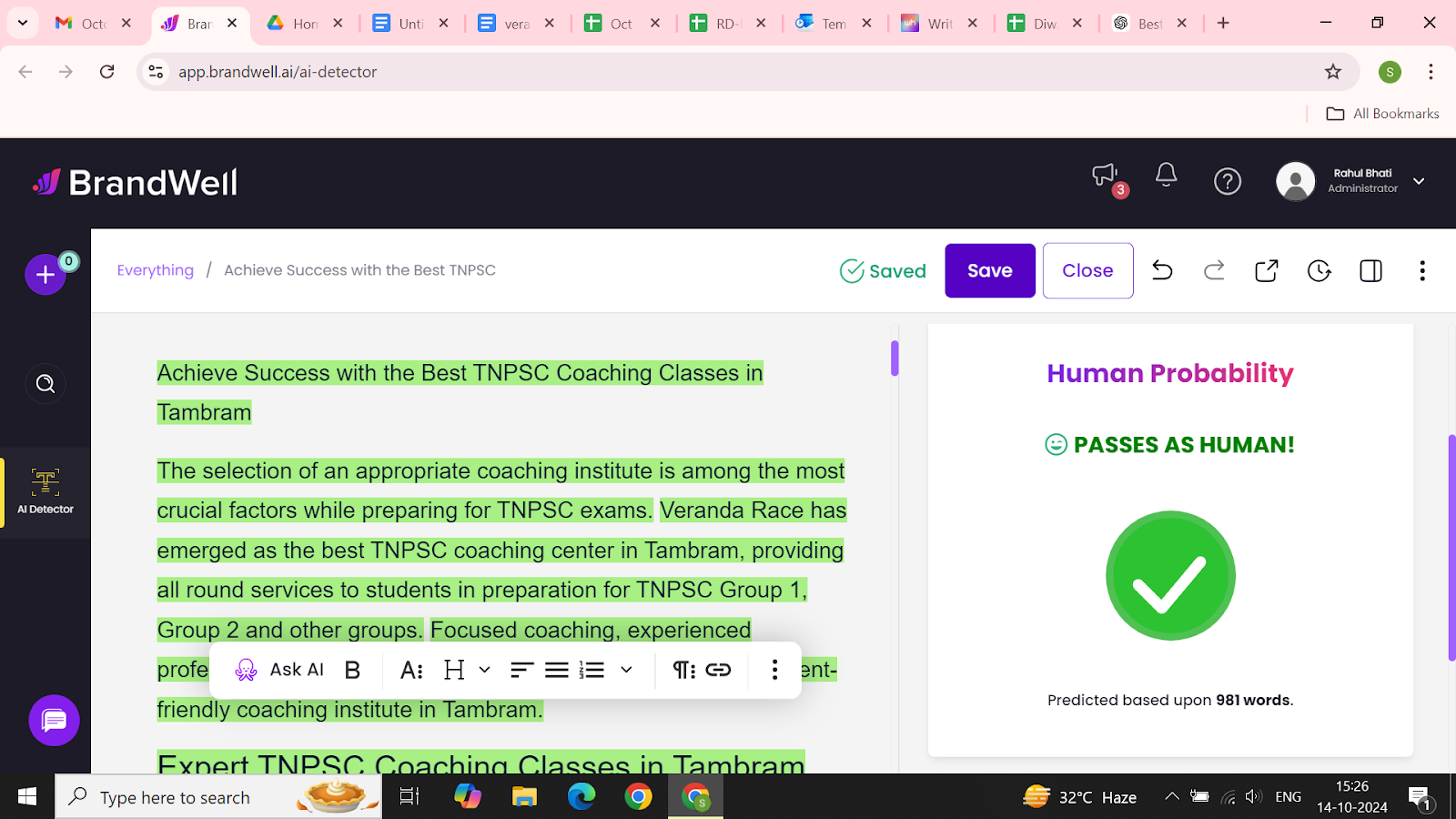The image size is (1456, 819).
Task: Click the site information icon
Action: [156, 72]
